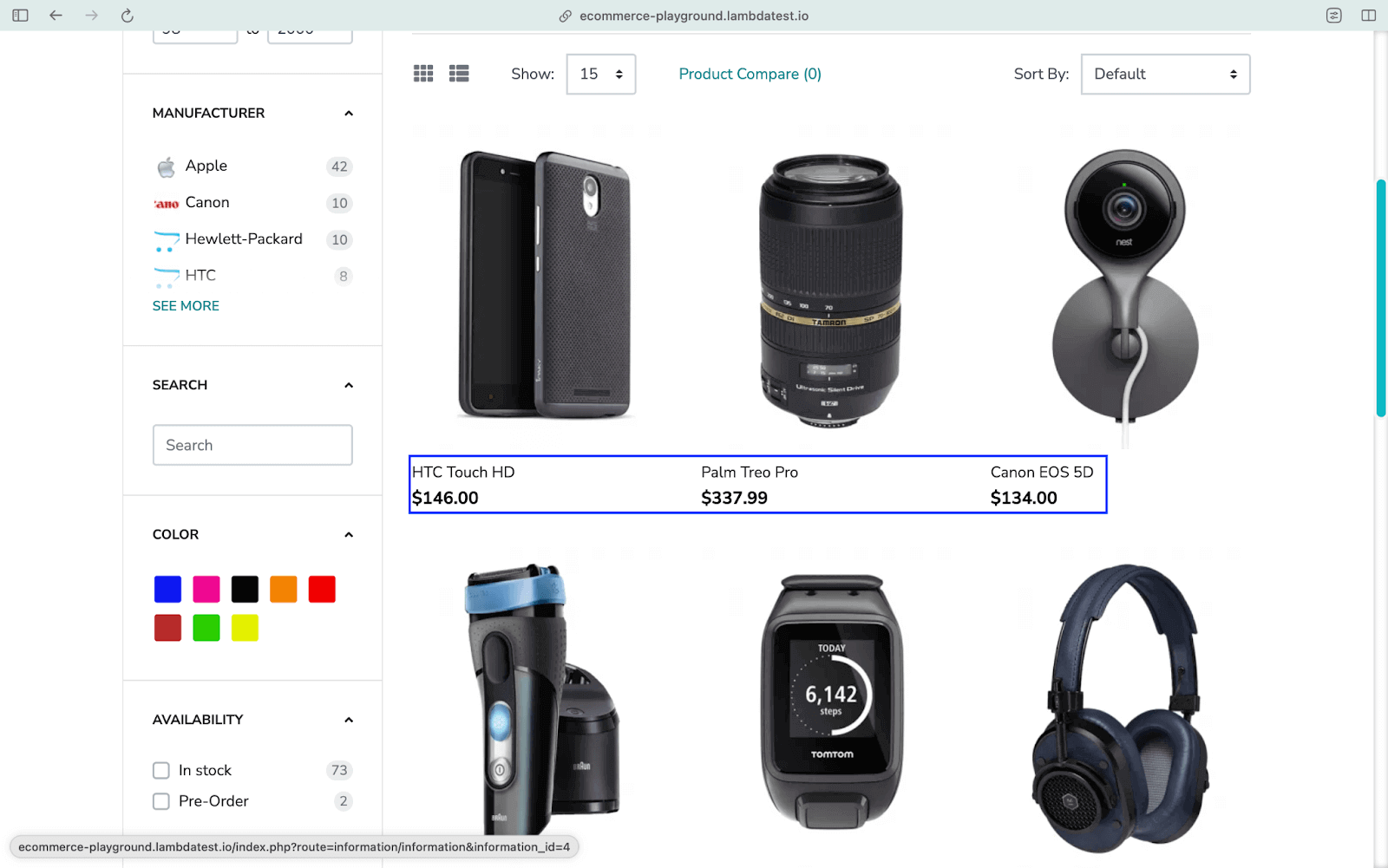
Task: Click the HTC manufacturer logo
Action: coord(166,277)
